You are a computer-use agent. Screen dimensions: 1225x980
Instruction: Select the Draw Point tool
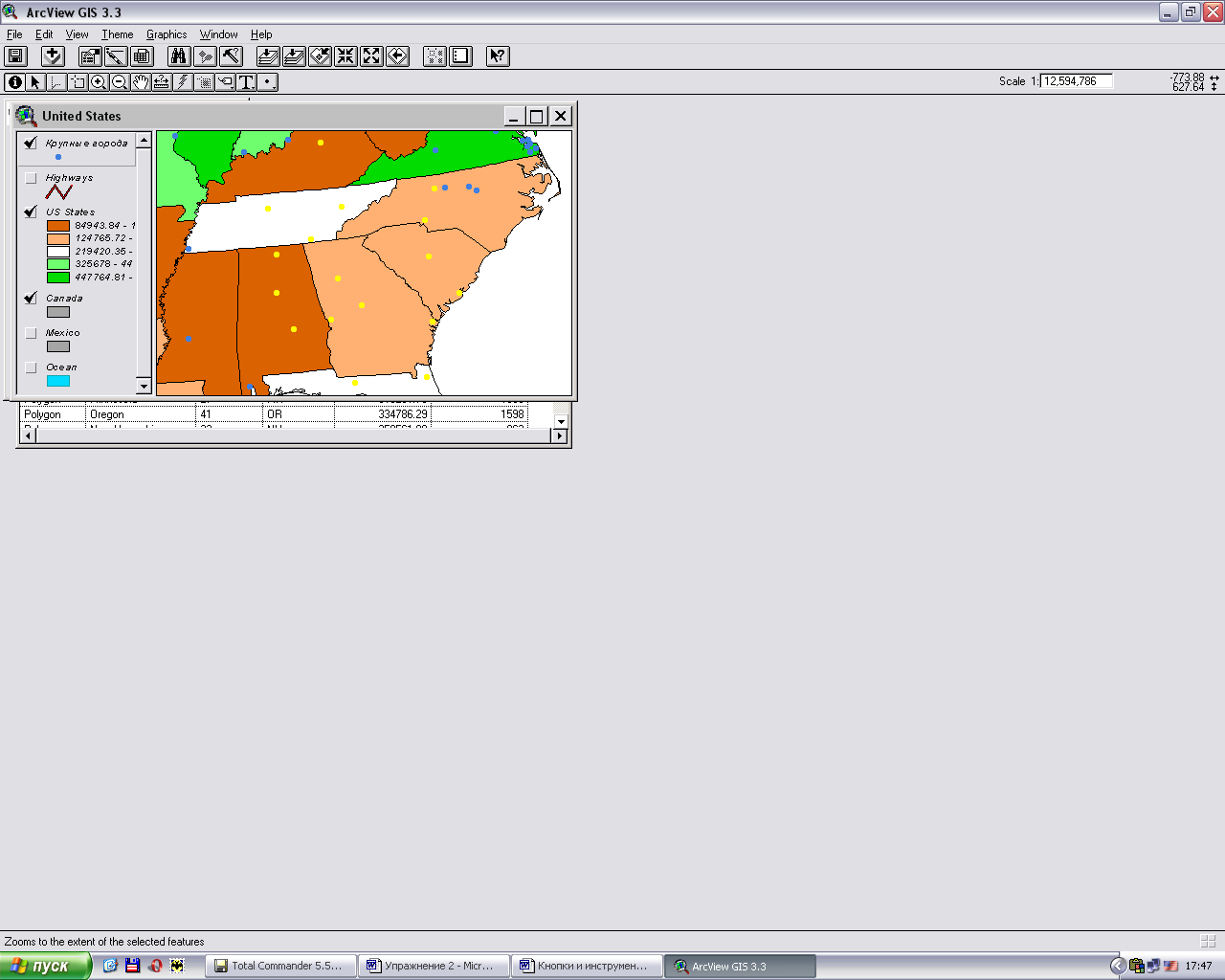[x=267, y=82]
